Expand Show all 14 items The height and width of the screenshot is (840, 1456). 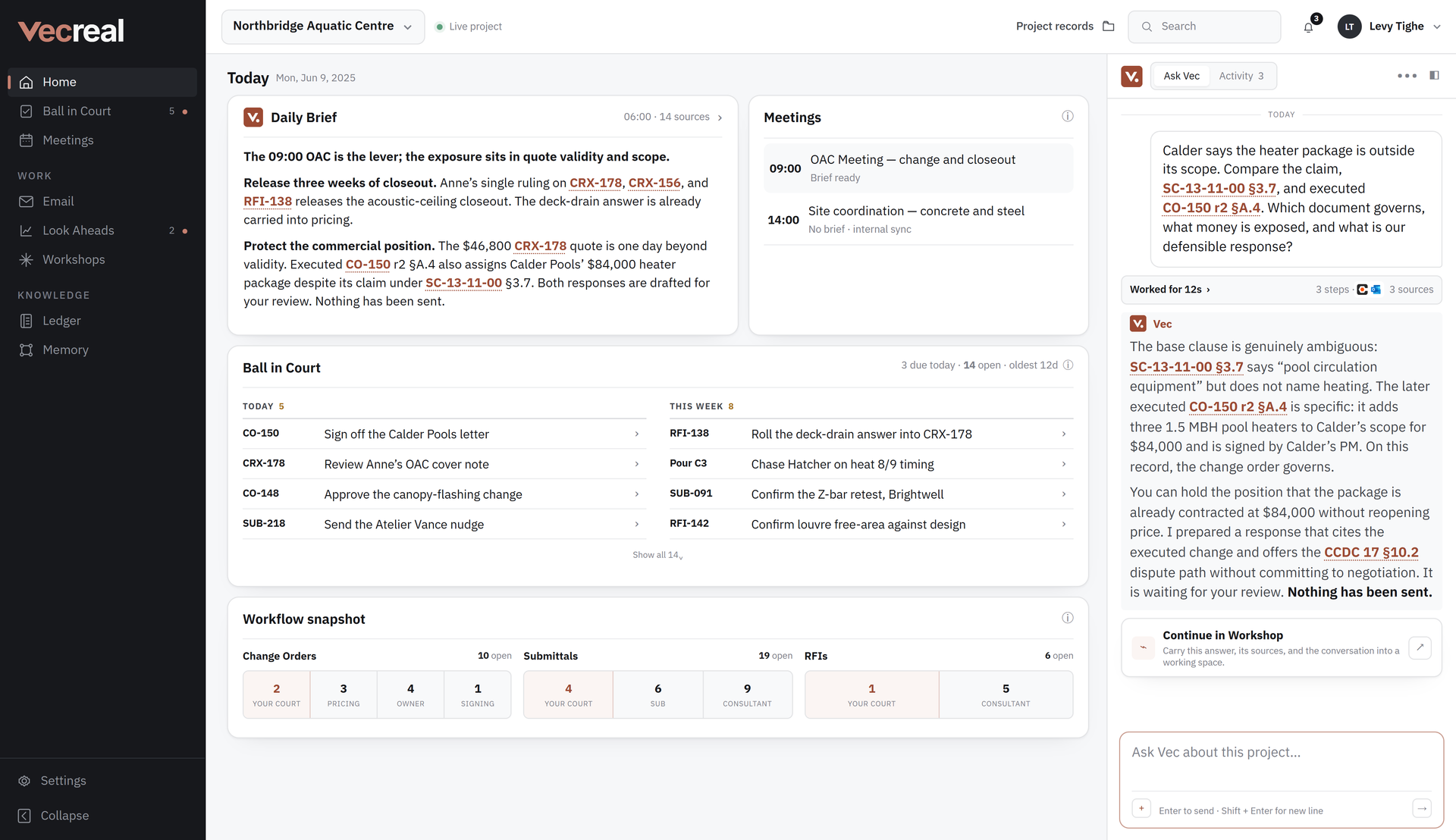click(x=657, y=555)
